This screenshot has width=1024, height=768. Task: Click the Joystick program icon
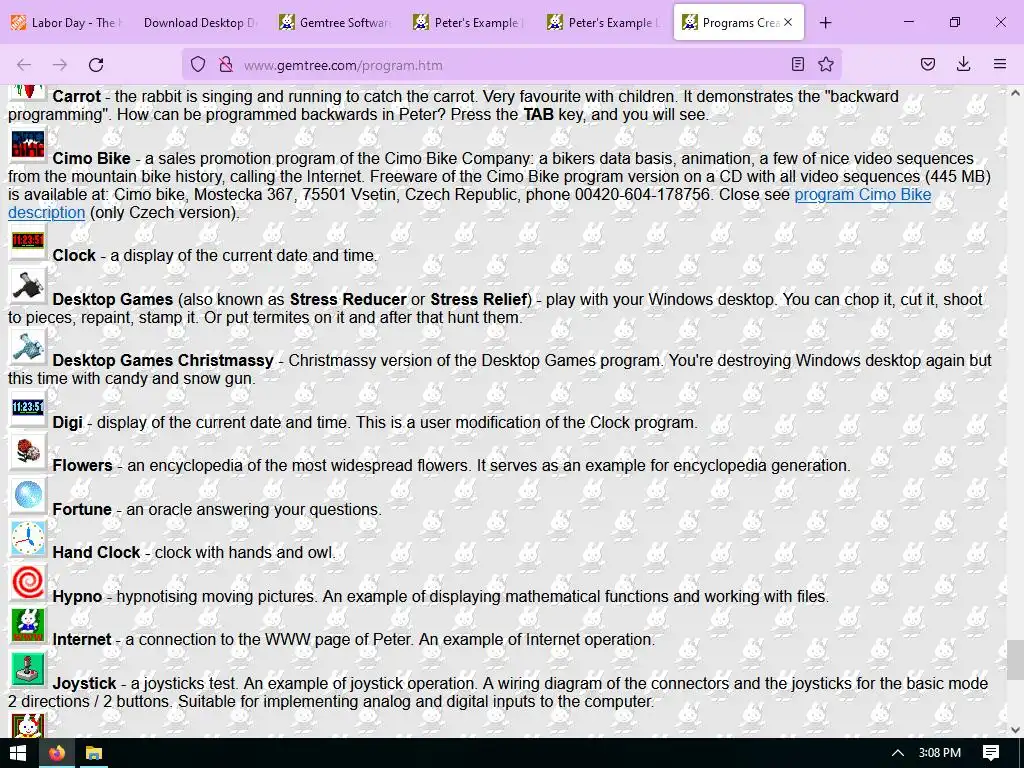28,669
